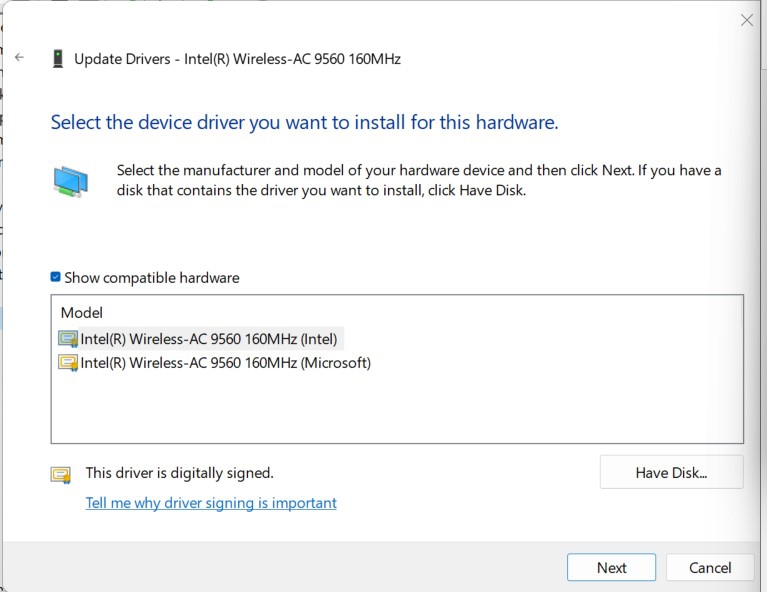This screenshot has height=592, width=767.
Task: Select Intel(R) Wireless-AC 9560 160MHz (Microsoft) driver
Action: pyautogui.click(x=225, y=363)
